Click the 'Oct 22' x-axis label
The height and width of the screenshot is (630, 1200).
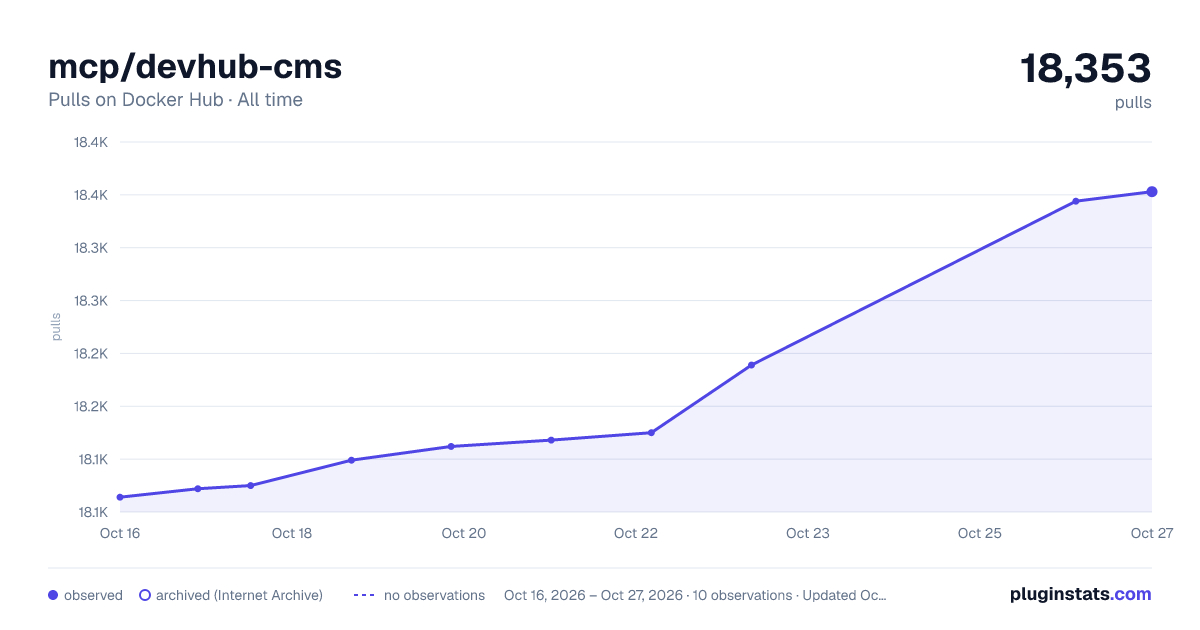(636, 534)
